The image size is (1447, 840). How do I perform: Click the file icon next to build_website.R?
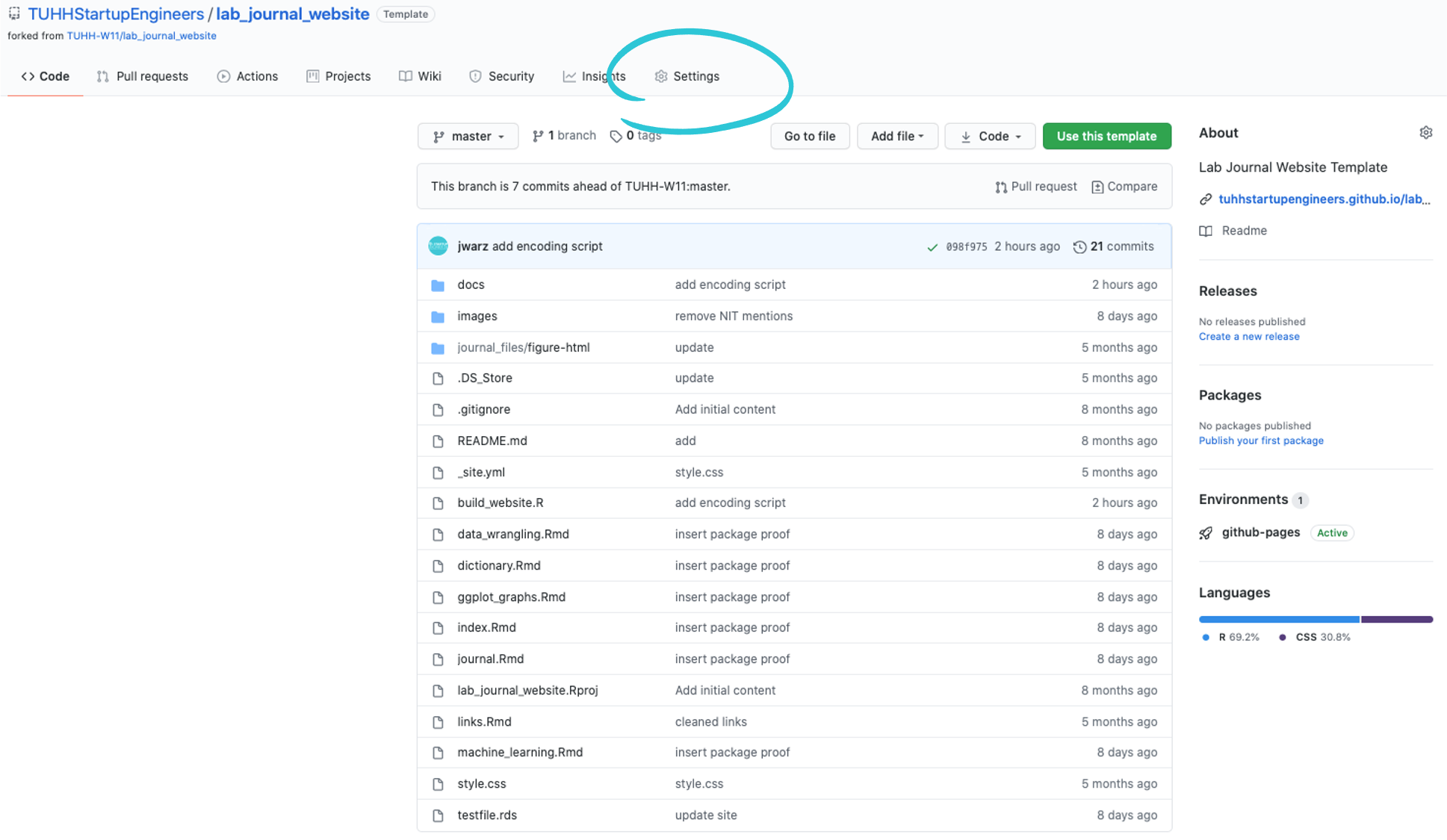click(439, 503)
